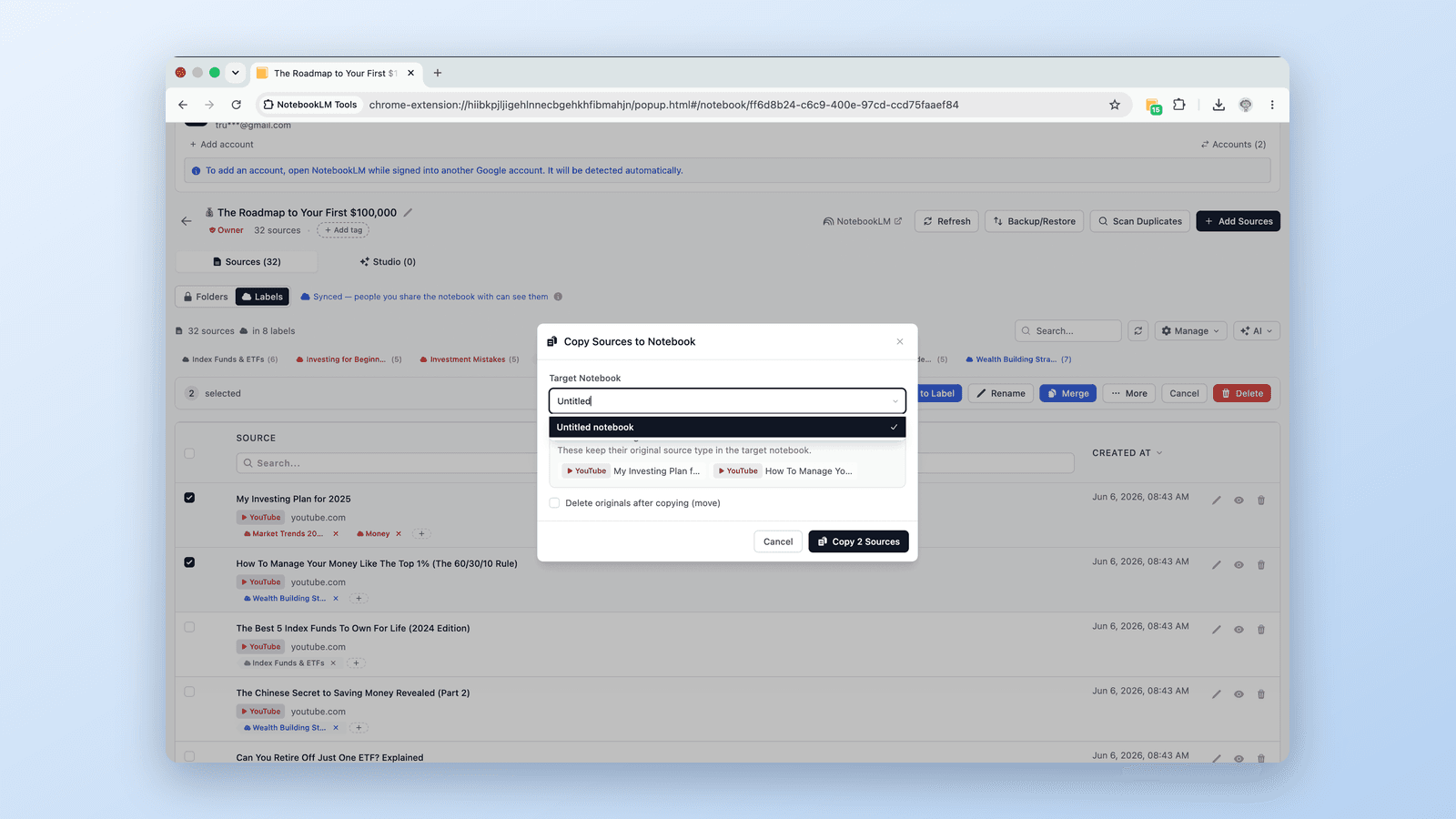Check The Best 5 Index Funds row
This screenshot has height=819, width=1456.
pos(189,627)
